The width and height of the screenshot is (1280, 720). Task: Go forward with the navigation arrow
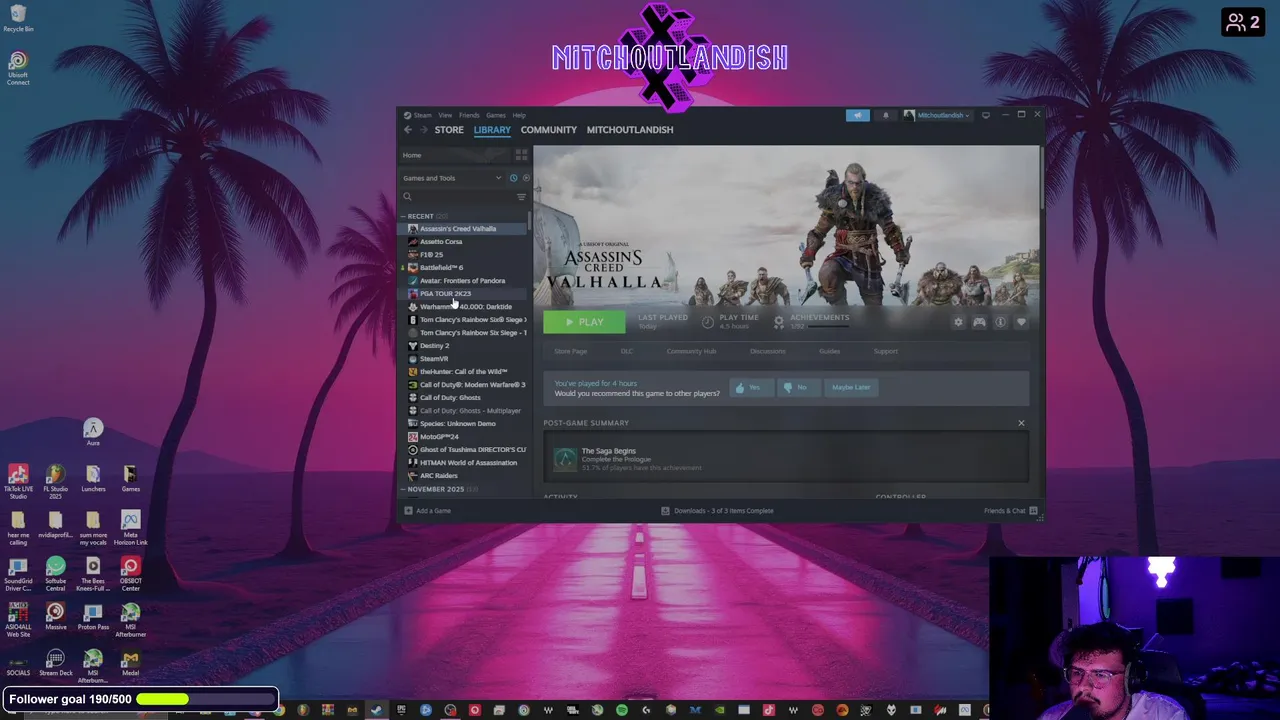(423, 130)
